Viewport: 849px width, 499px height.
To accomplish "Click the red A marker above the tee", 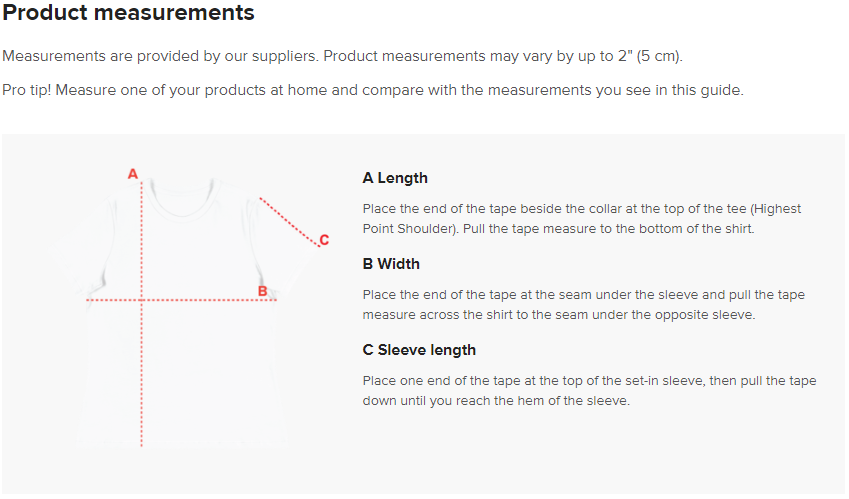I will (x=133, y=174).
